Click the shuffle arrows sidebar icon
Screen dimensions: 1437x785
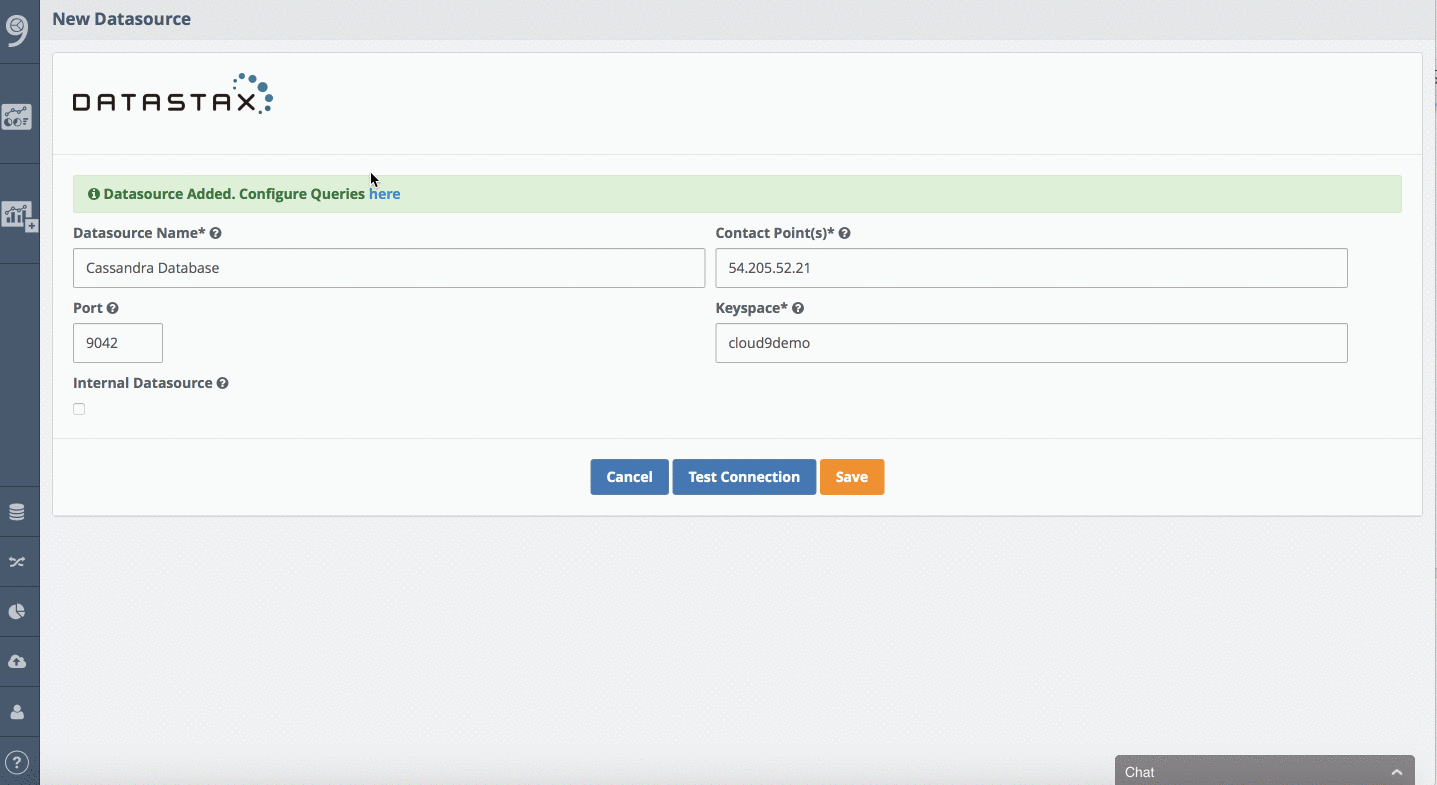[x=17, y=562]
